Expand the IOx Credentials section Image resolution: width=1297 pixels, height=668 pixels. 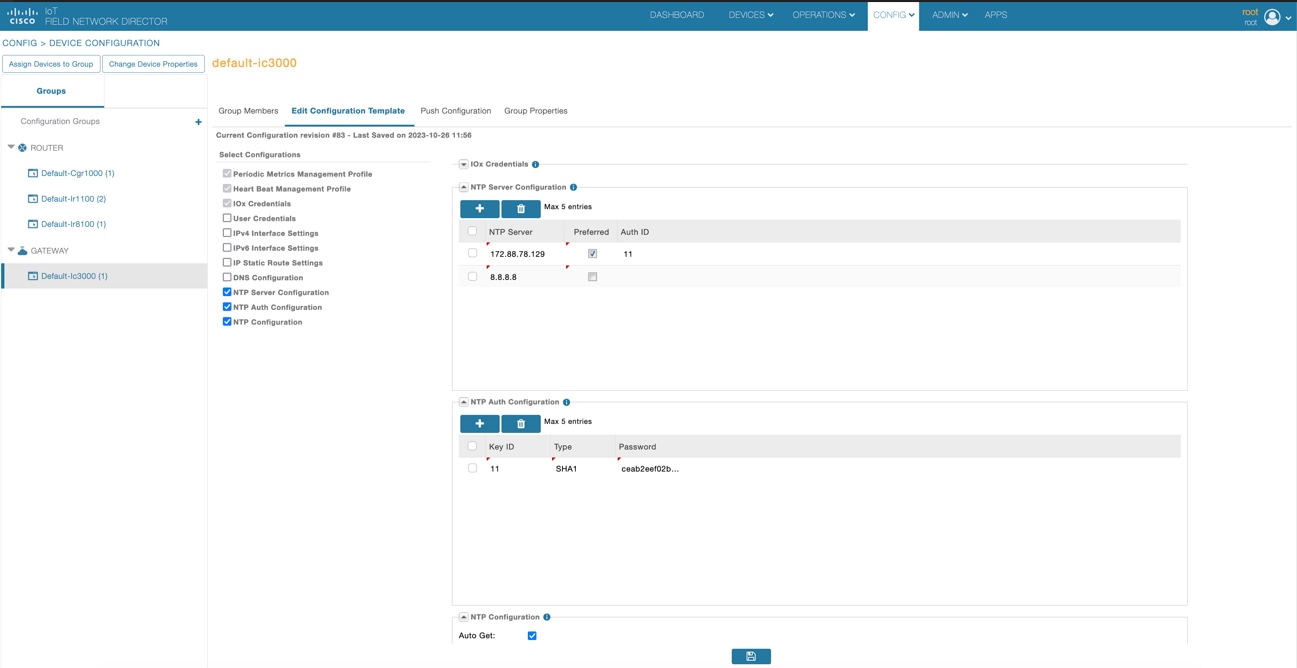[463, 163]
